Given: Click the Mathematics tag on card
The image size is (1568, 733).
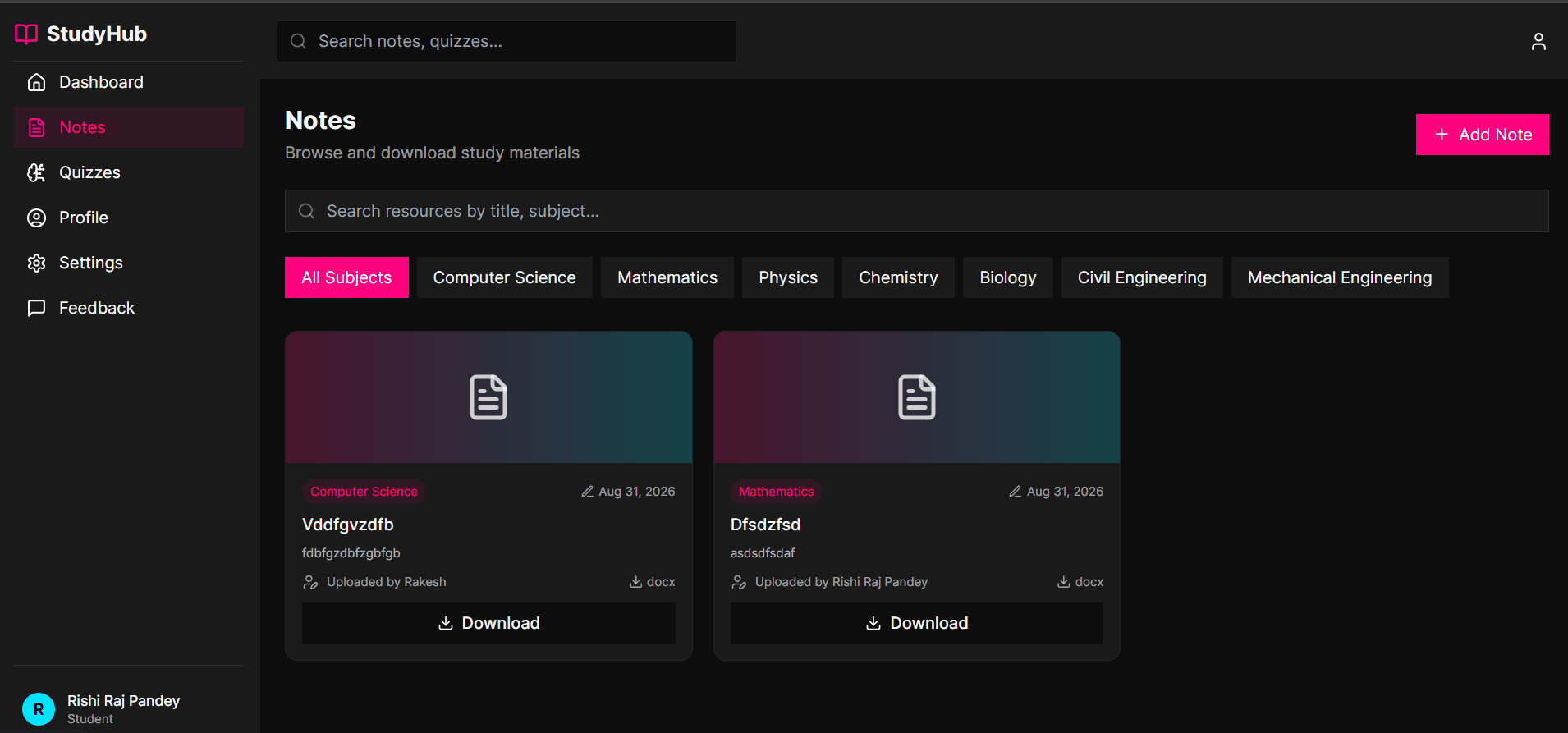Looking at the screenshot, I should tap(776, 491).
